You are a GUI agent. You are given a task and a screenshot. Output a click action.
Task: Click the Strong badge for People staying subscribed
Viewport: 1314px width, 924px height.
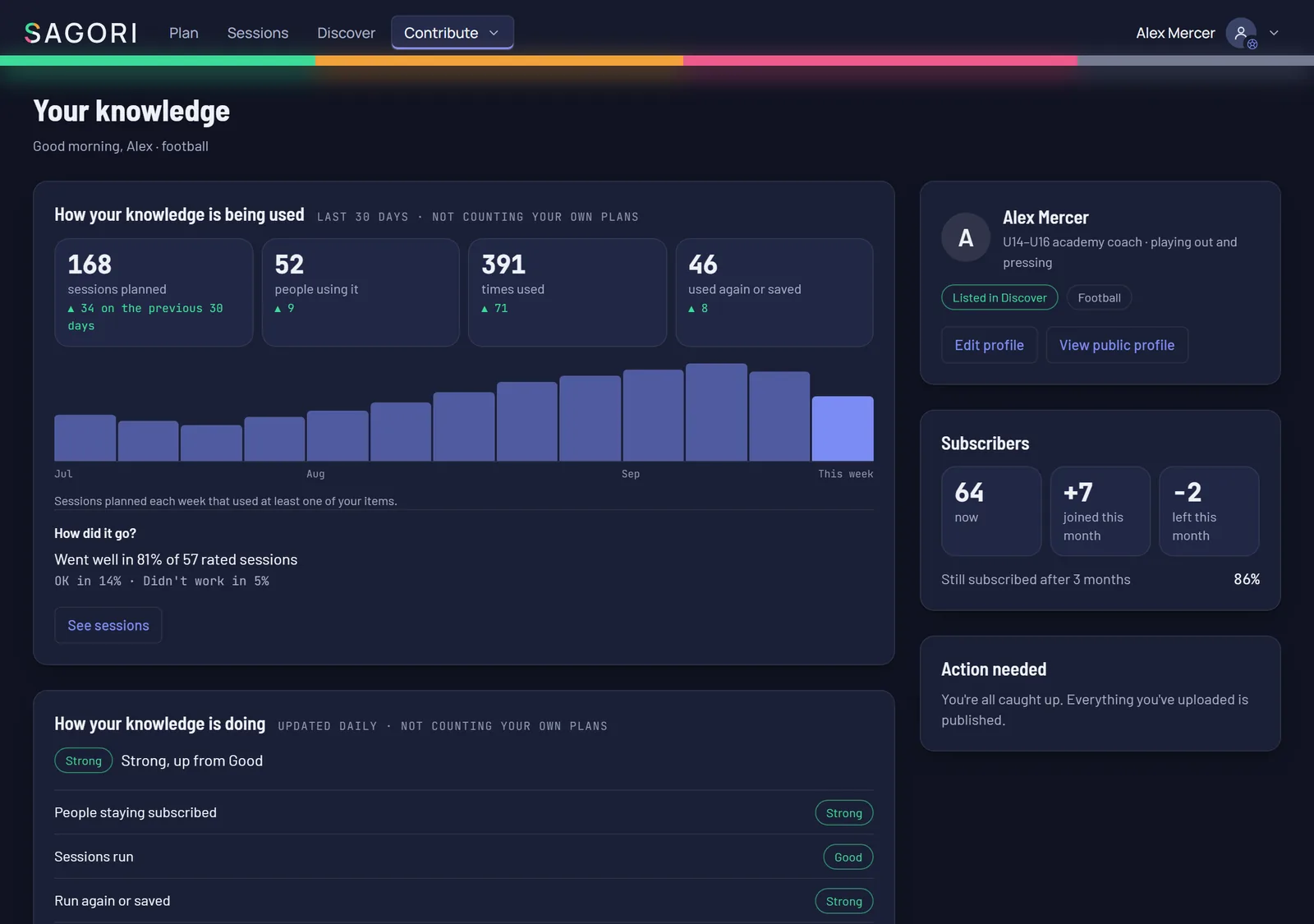point(844,812)
